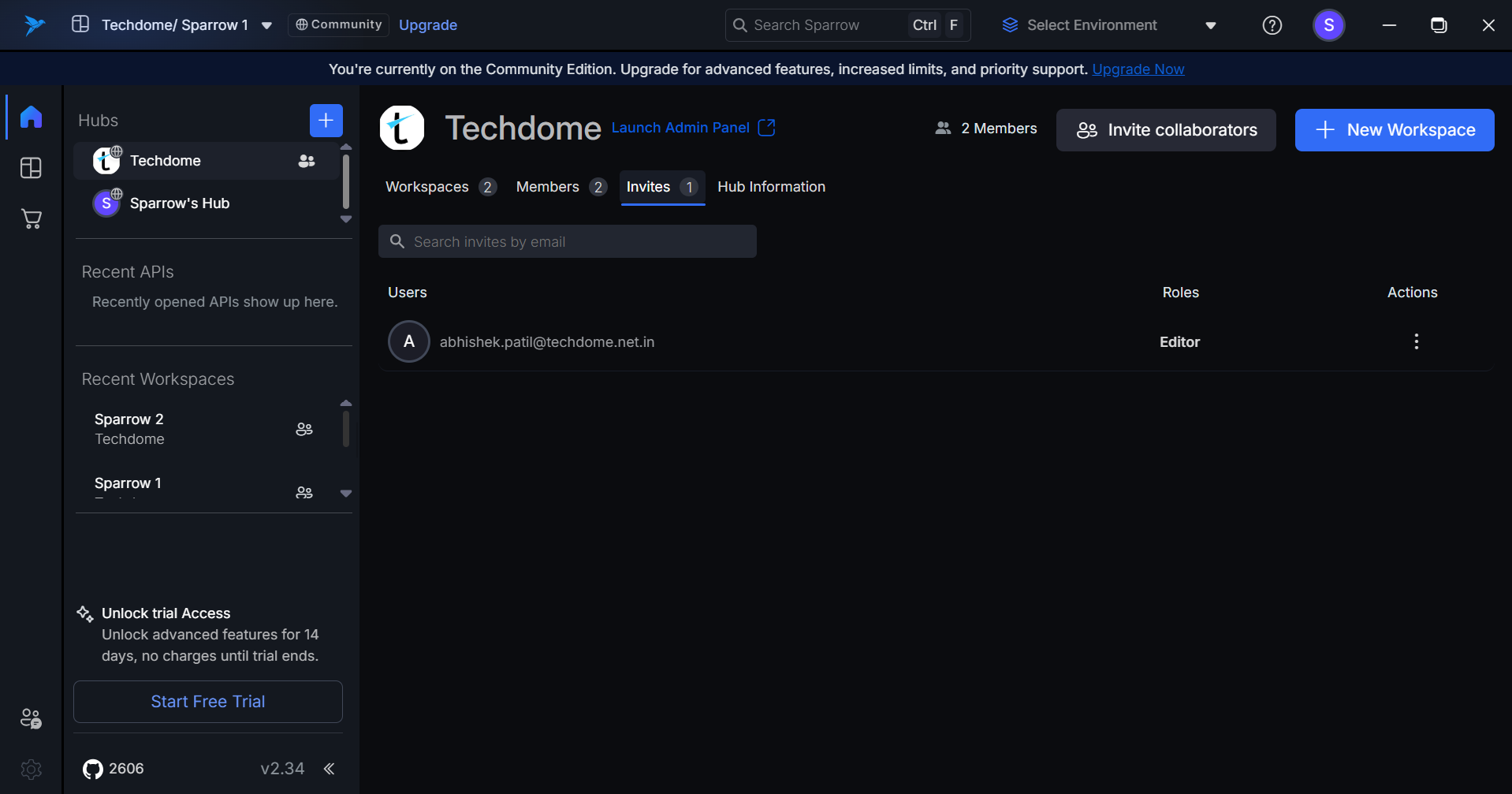
Task: Click the Upgrade Now link
Action: point(1138,69)
